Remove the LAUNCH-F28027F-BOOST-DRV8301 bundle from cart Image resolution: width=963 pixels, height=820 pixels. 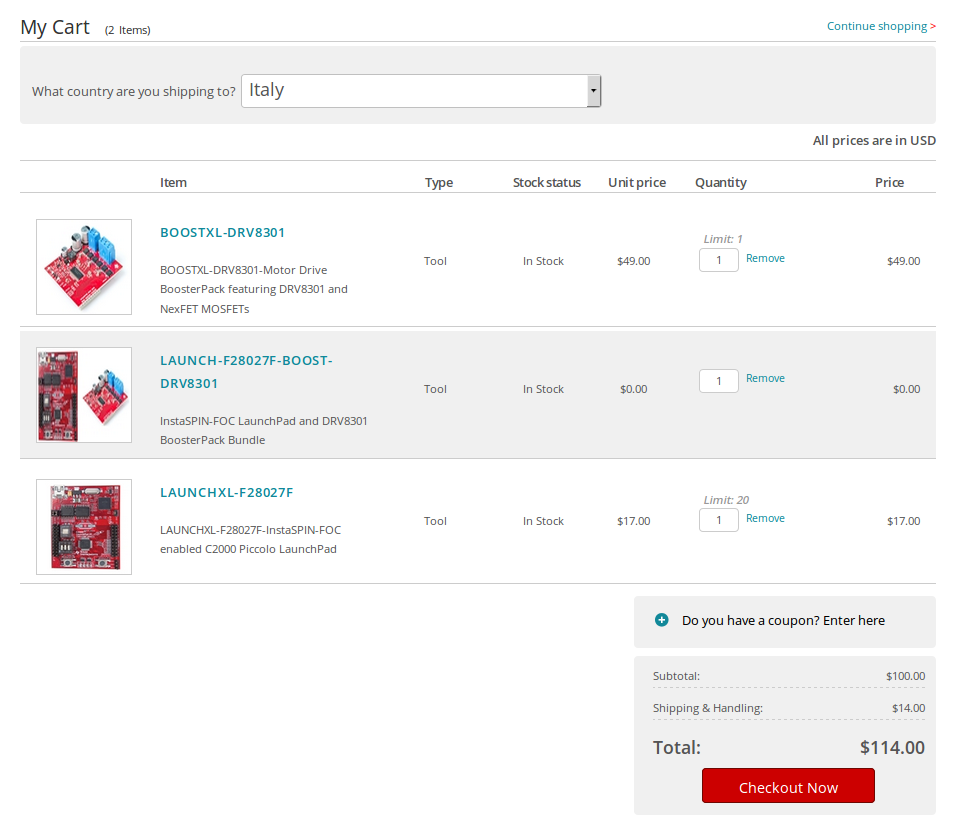tap(765, 378)
